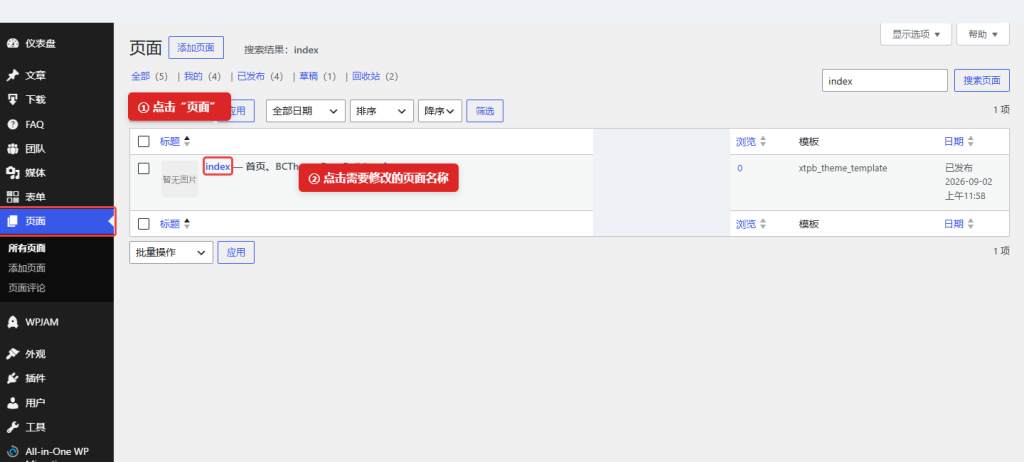Click the user icon beside 用户
The image size is (1024, 462).
pyautogui.click(x=12, y=403)
